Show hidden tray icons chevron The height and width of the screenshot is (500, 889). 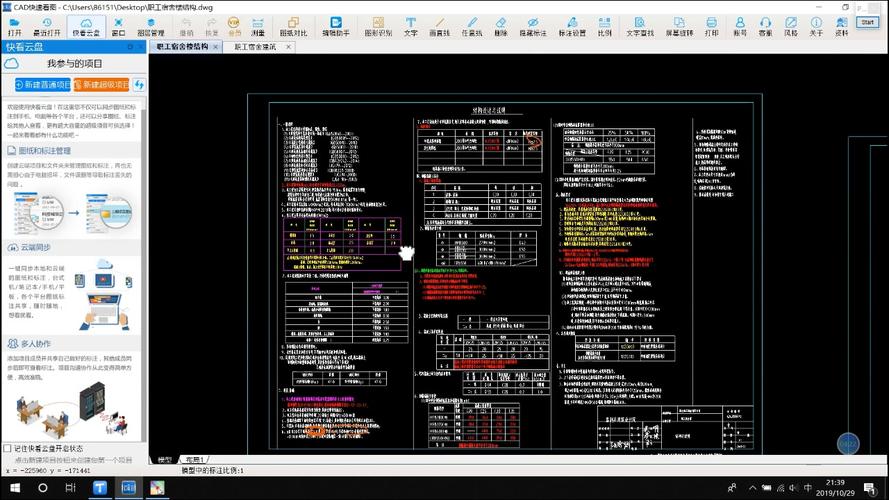(x=752, y=488)
